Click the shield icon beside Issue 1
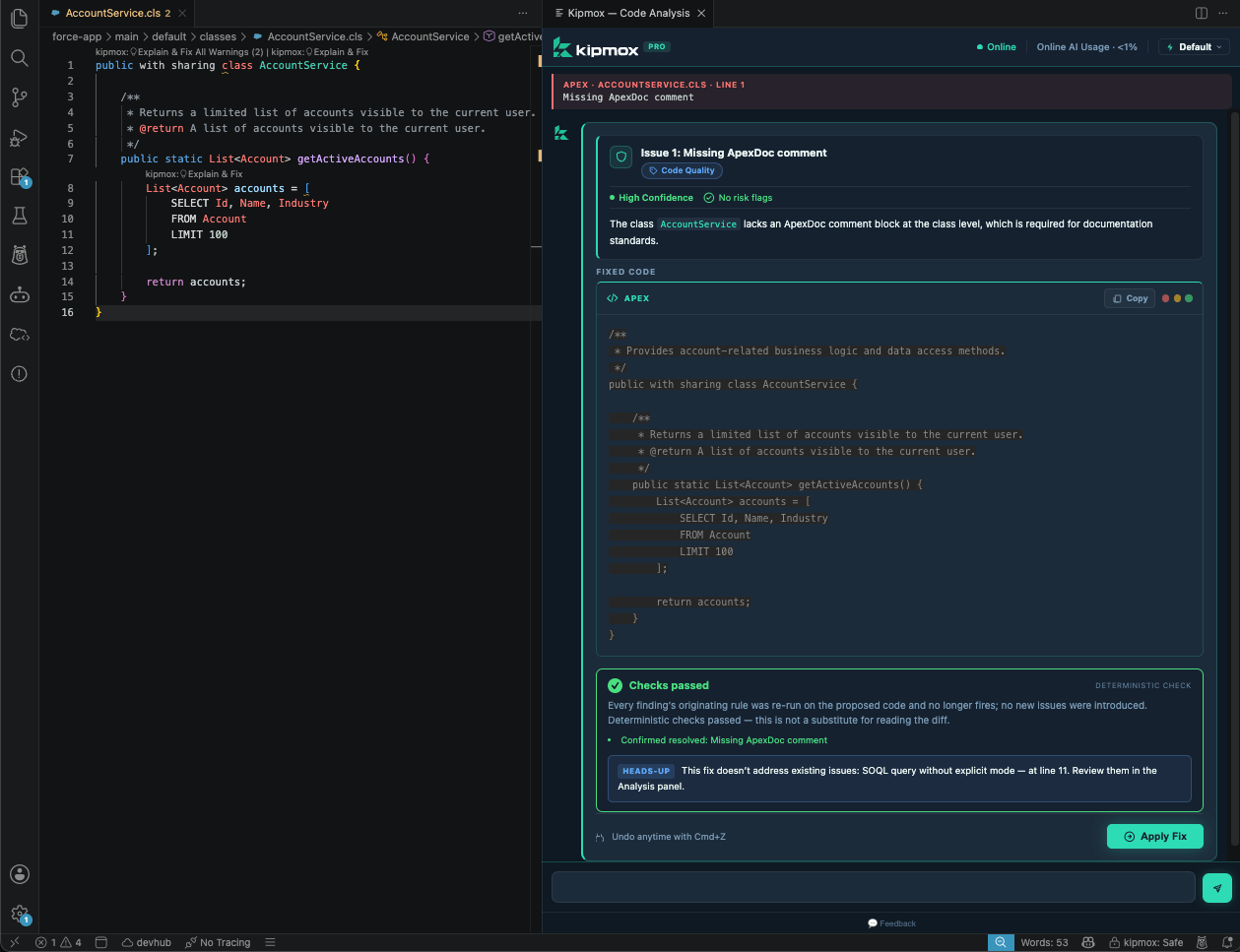Image resolution: width=1240 pixels, height=952 pixels. coord(620,157)
